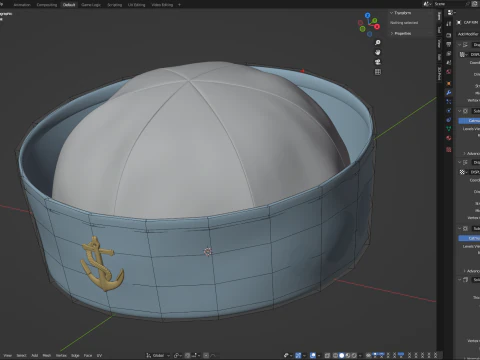The image size is (480, 360).
Task: Open the Active Tool settings tab
Action: [449, 23]
